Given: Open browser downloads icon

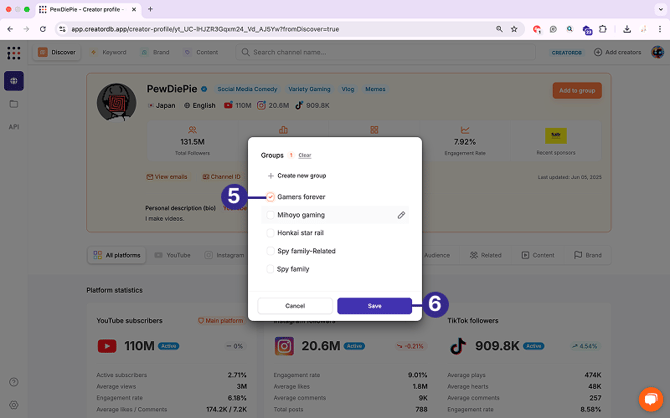Looking at the screenshot, I should pyautogui.click(x=627, y=29).
